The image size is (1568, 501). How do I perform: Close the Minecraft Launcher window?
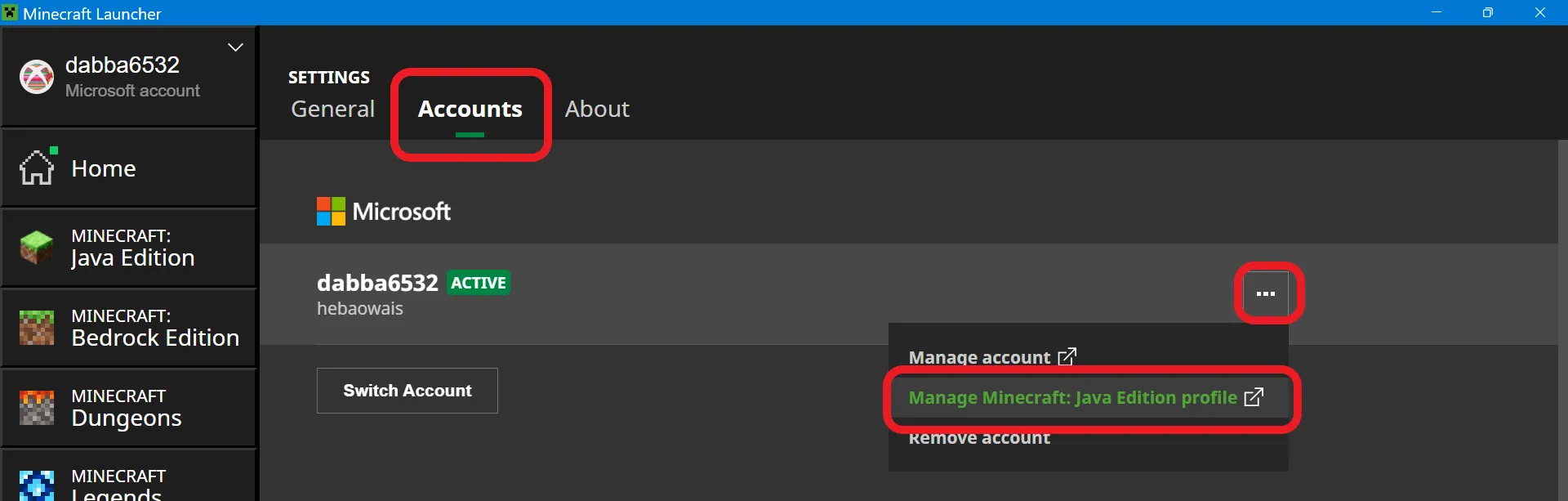pyautogui.click(x=1540, y=12)
